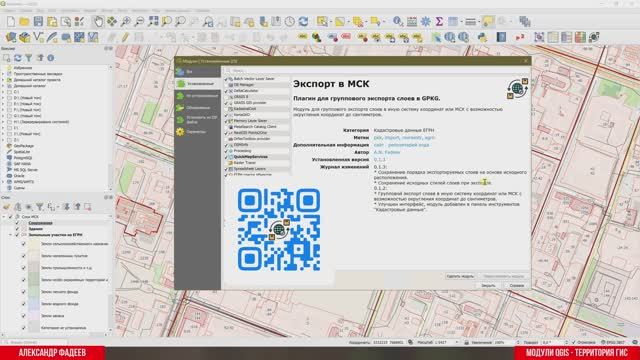Click the browser panel Refresh icon
This screenshot has width=640, height=360.
point(18,58)
